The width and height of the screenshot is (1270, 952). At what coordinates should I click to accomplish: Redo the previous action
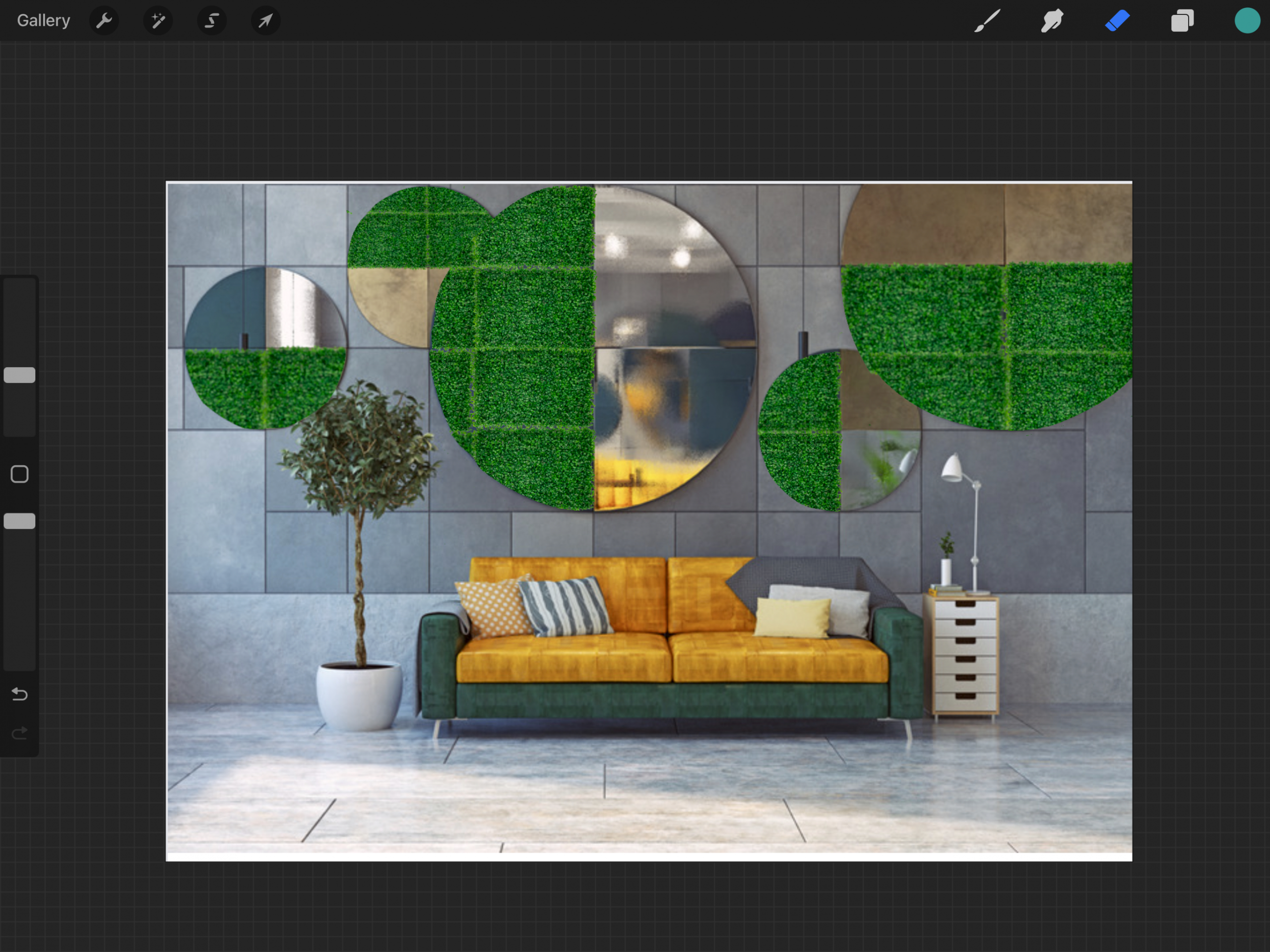(19, 733)
